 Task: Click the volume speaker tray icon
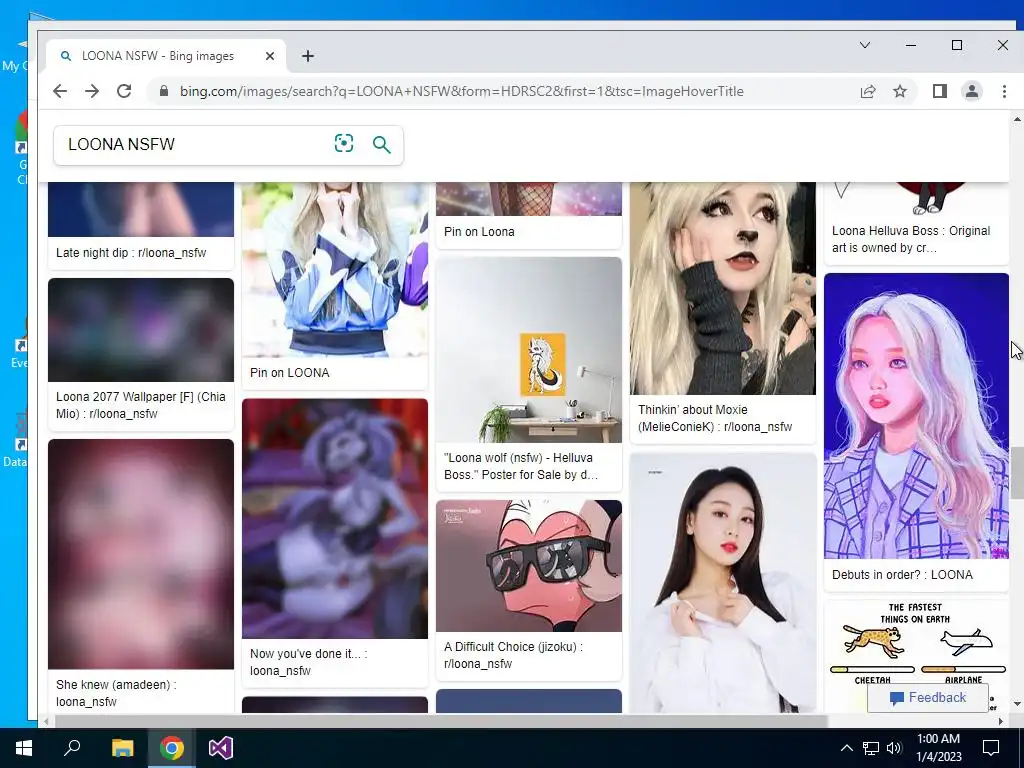(x=894, y=748)
